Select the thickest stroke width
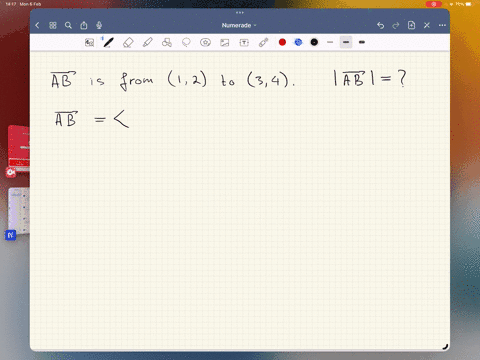This screenshot has height=360, width=480. 362,42
